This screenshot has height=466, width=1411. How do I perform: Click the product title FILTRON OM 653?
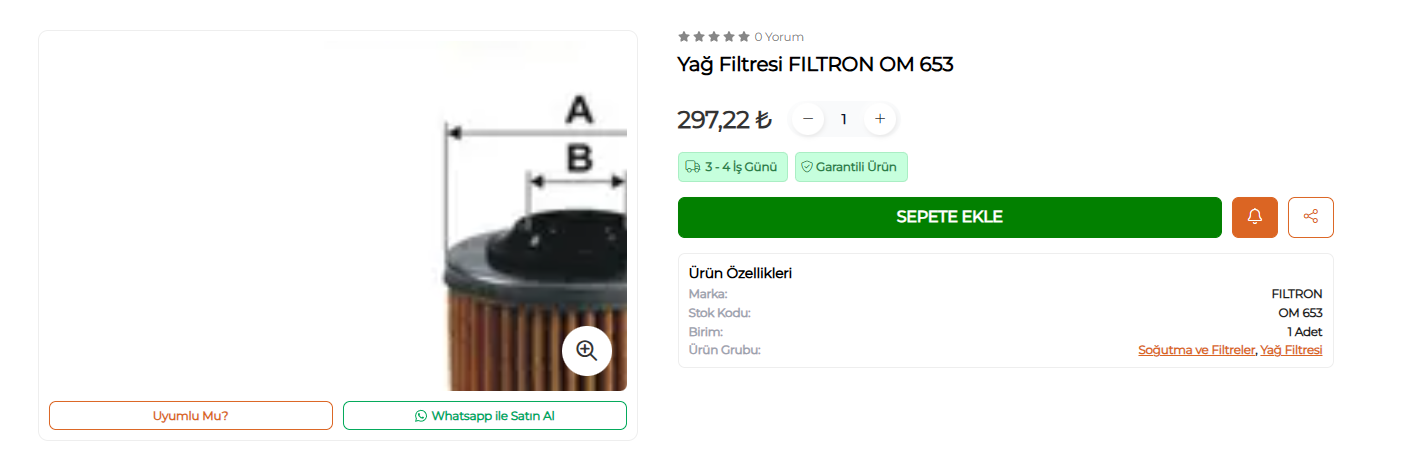(x=815, y=65)
